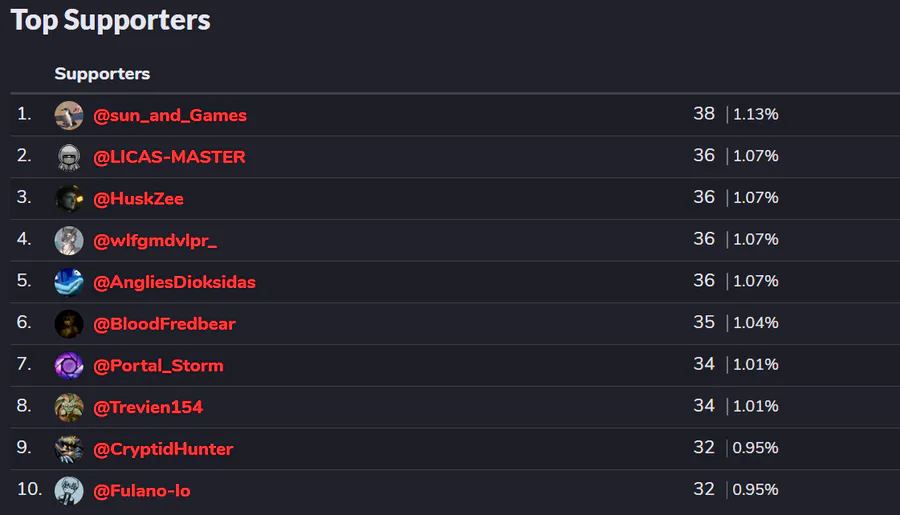Click sun_and_Games profile avatar
This screenshot has height=515, width=900.
coord(68,115)
